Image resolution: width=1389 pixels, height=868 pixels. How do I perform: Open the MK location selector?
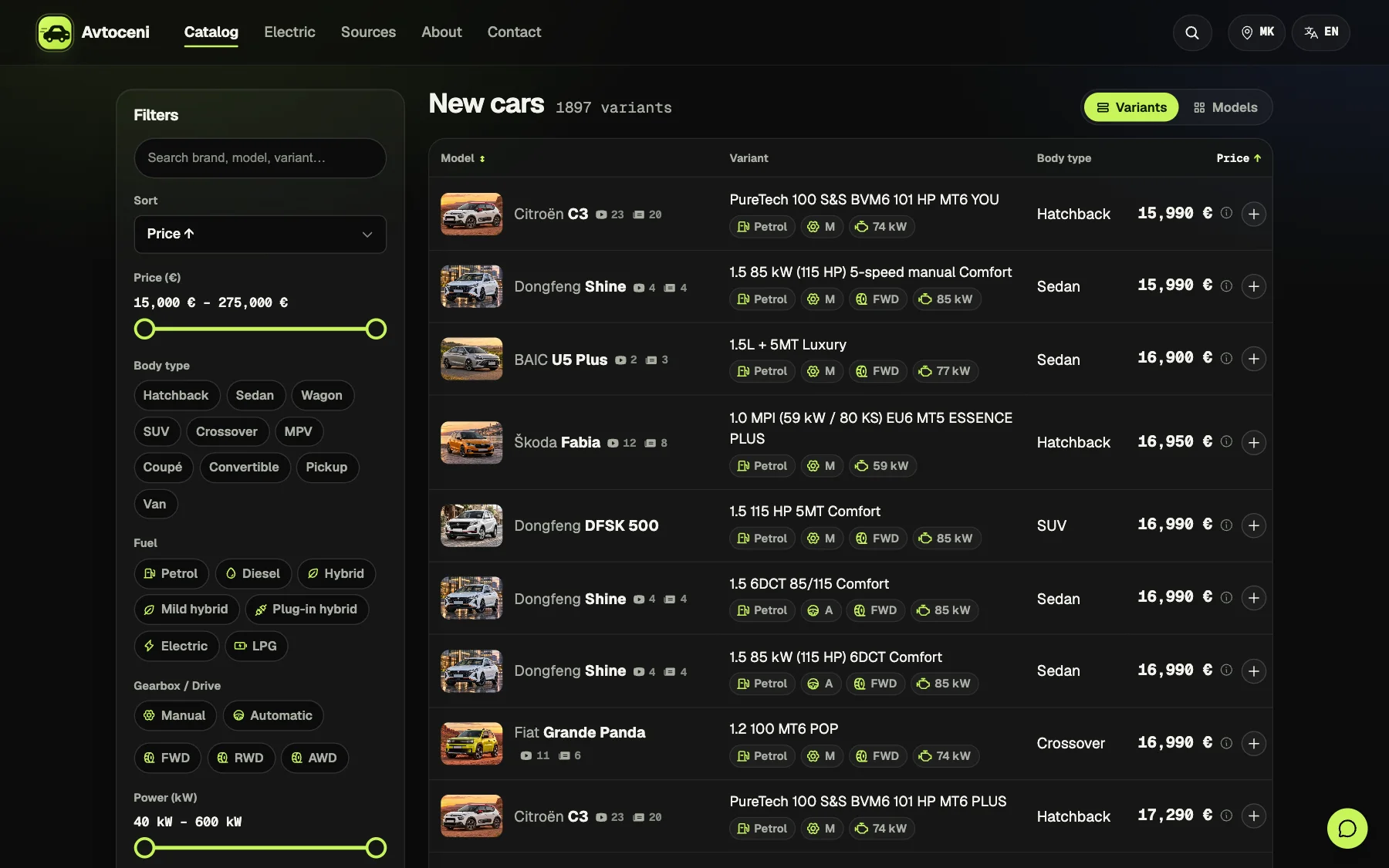1257,32
